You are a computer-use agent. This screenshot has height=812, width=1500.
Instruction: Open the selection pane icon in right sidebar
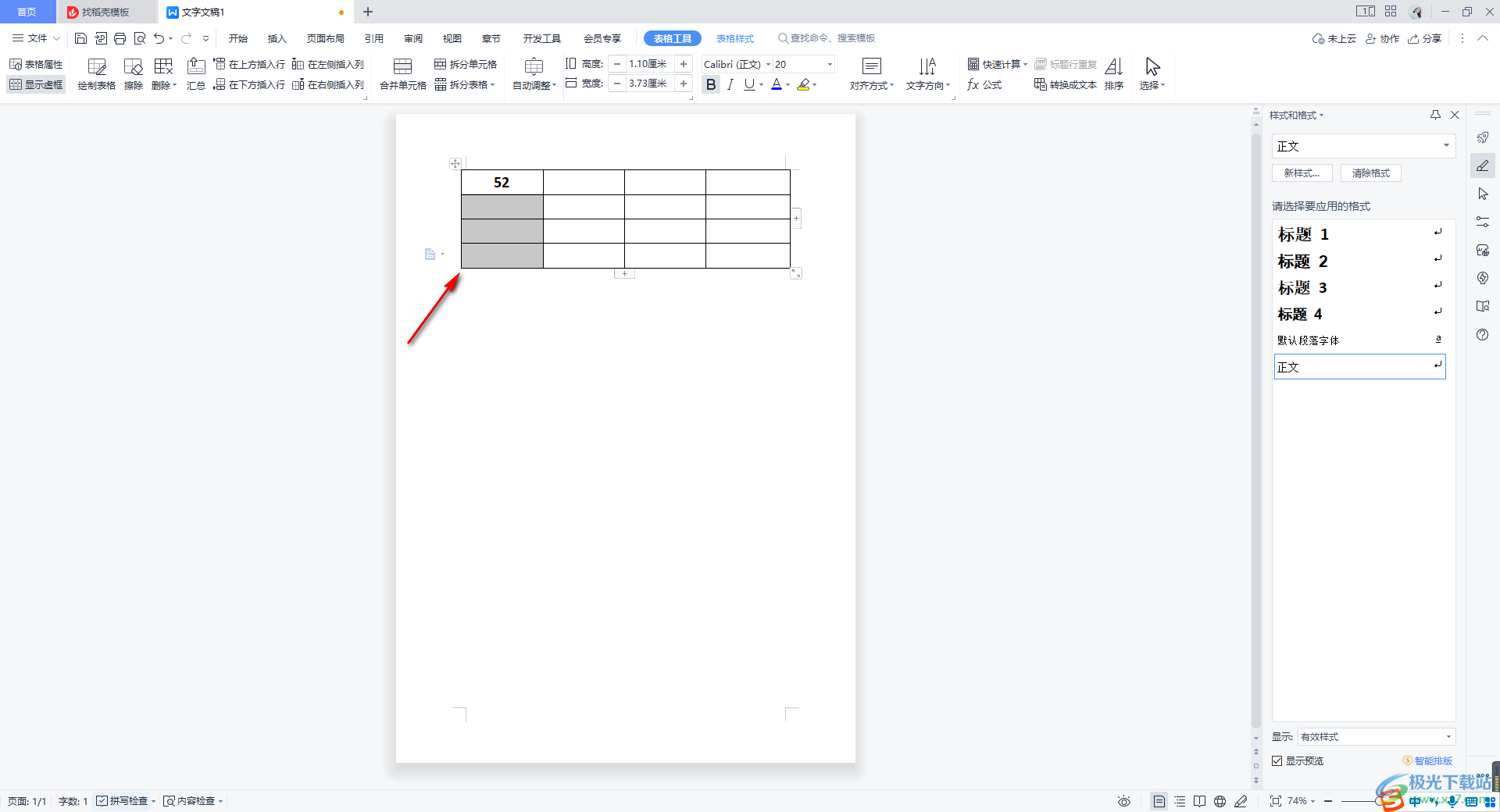tap(1483, 194)
